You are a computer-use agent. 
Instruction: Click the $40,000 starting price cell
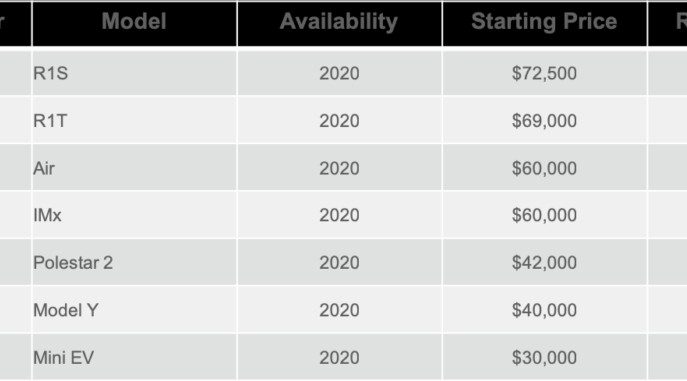click(x=545, y=310)
